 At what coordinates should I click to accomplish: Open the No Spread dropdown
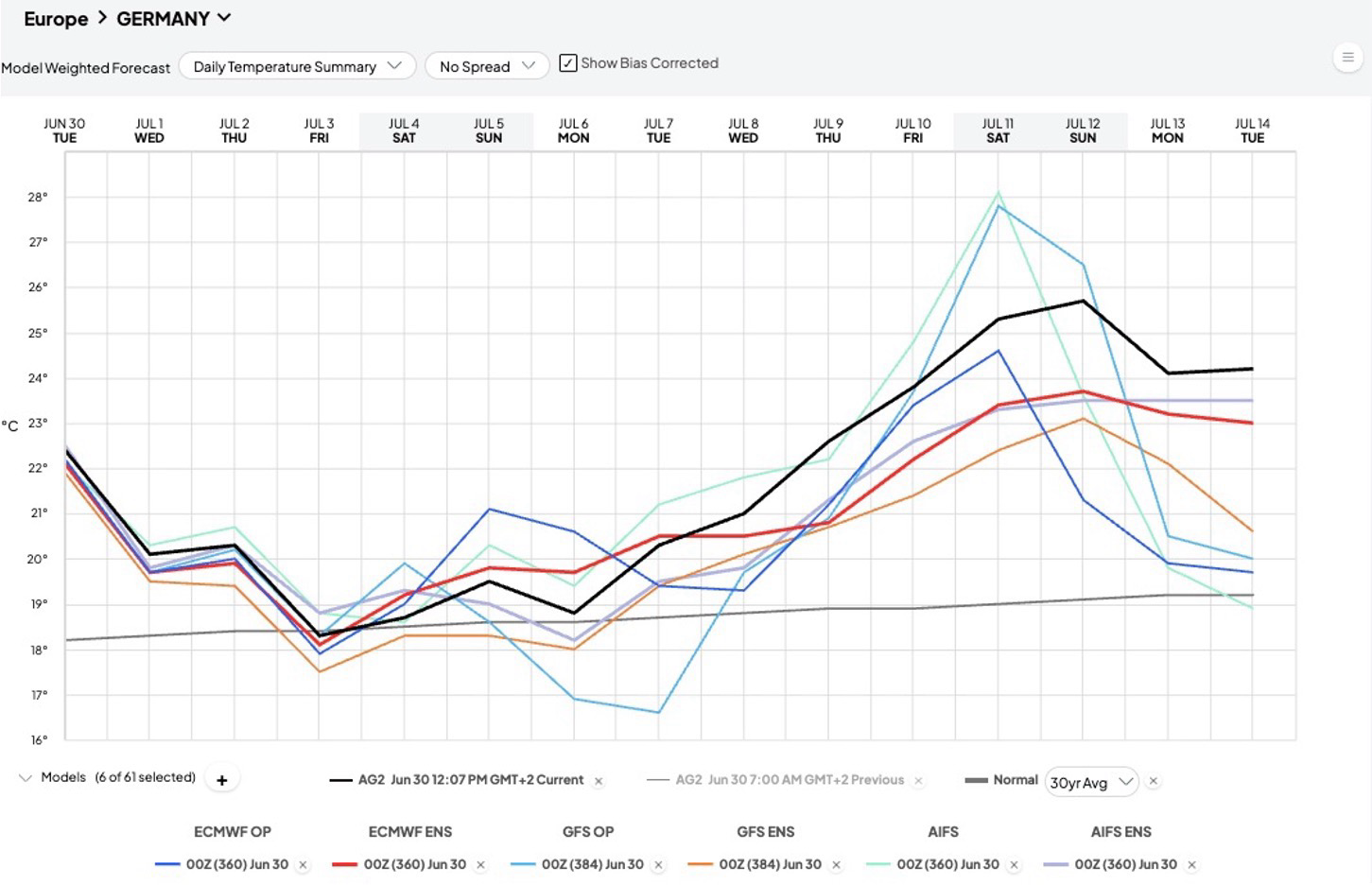487,66
